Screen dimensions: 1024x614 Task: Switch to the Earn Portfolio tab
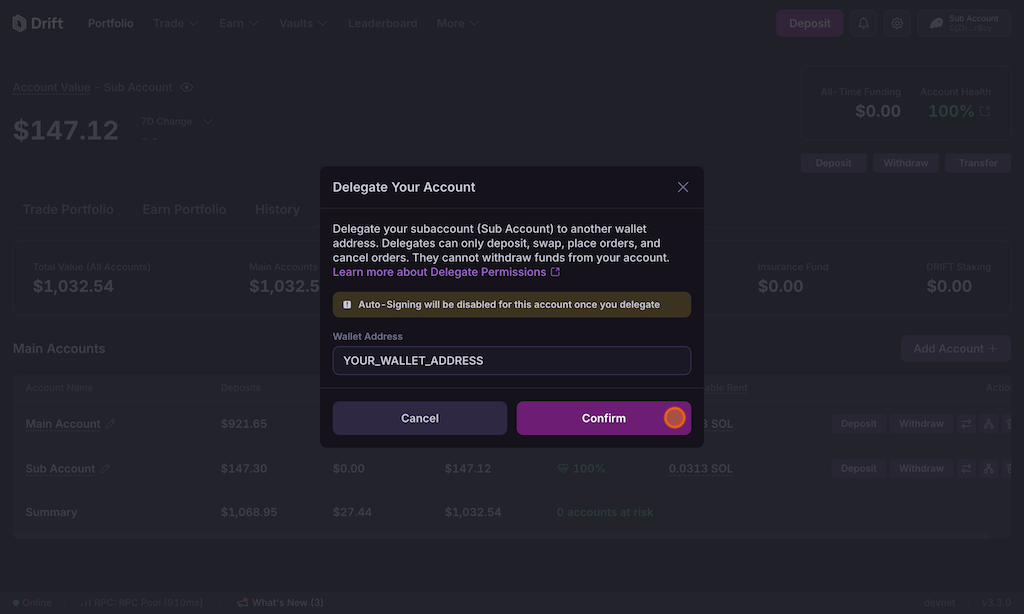tap(184, 209)
